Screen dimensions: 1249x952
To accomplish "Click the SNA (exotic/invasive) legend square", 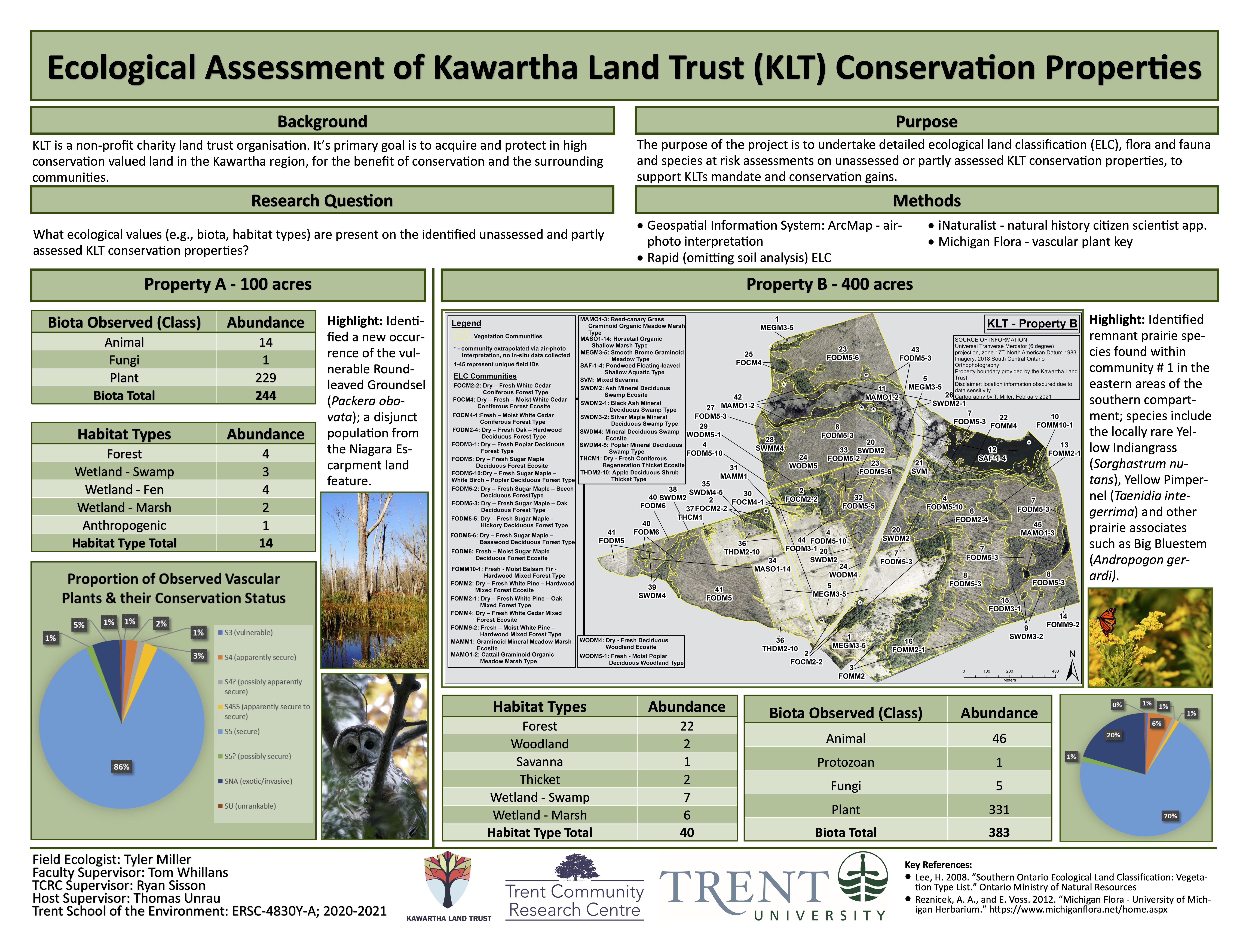I will tap(221, 781).
